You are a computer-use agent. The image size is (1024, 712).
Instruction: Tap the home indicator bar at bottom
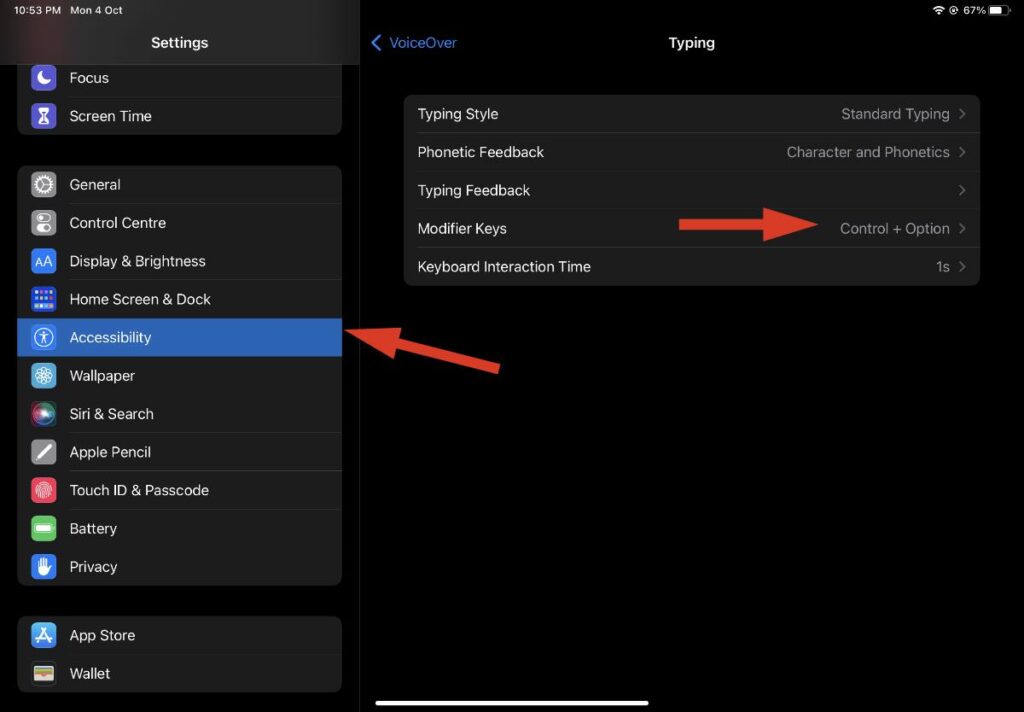tap(512, 703)
